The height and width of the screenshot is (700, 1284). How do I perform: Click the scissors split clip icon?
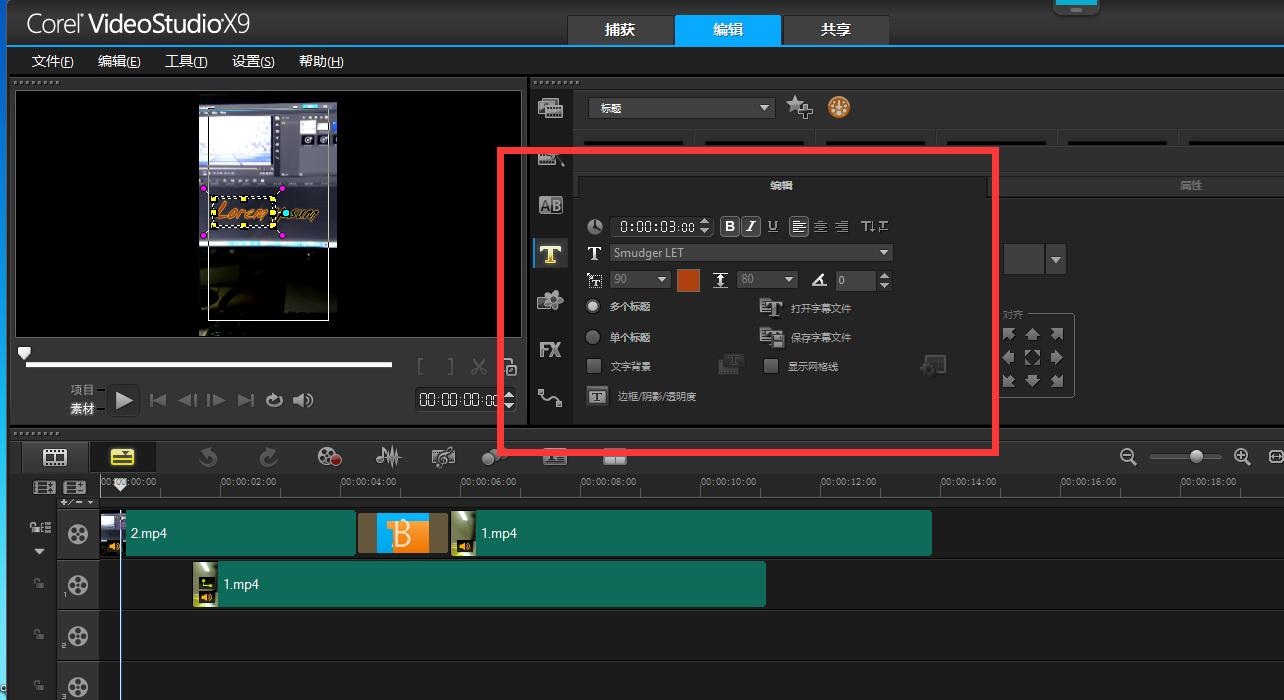click(x=479, y=368)
